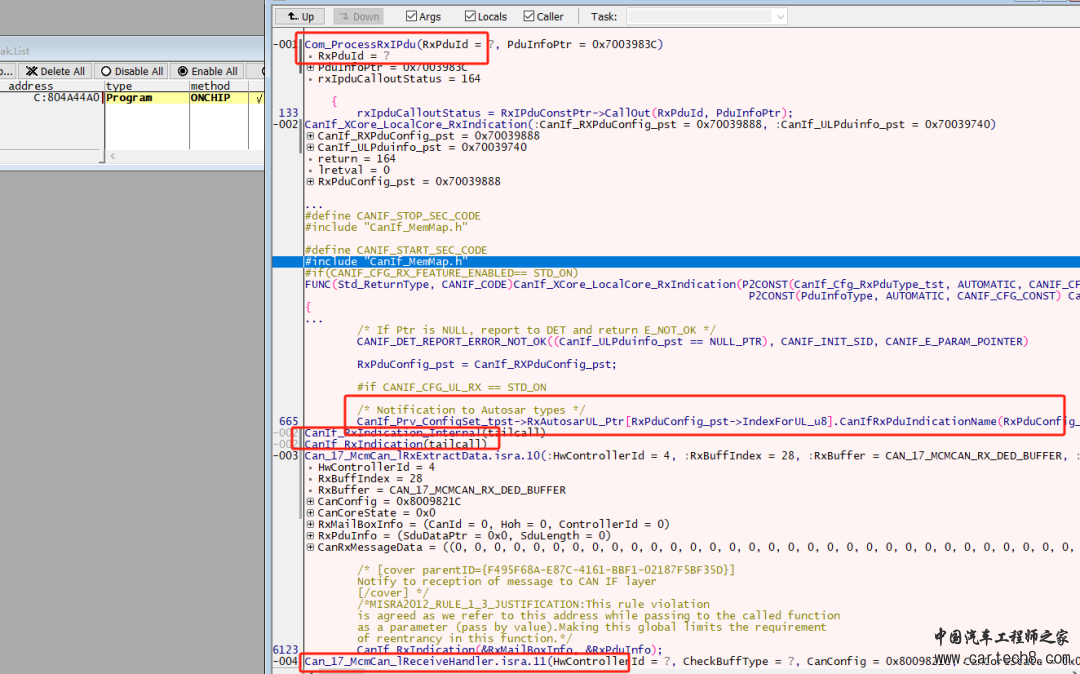The image size is (1080, 674).
Task: Click the Enable All breakpoints button
Action: pos(208,71)
